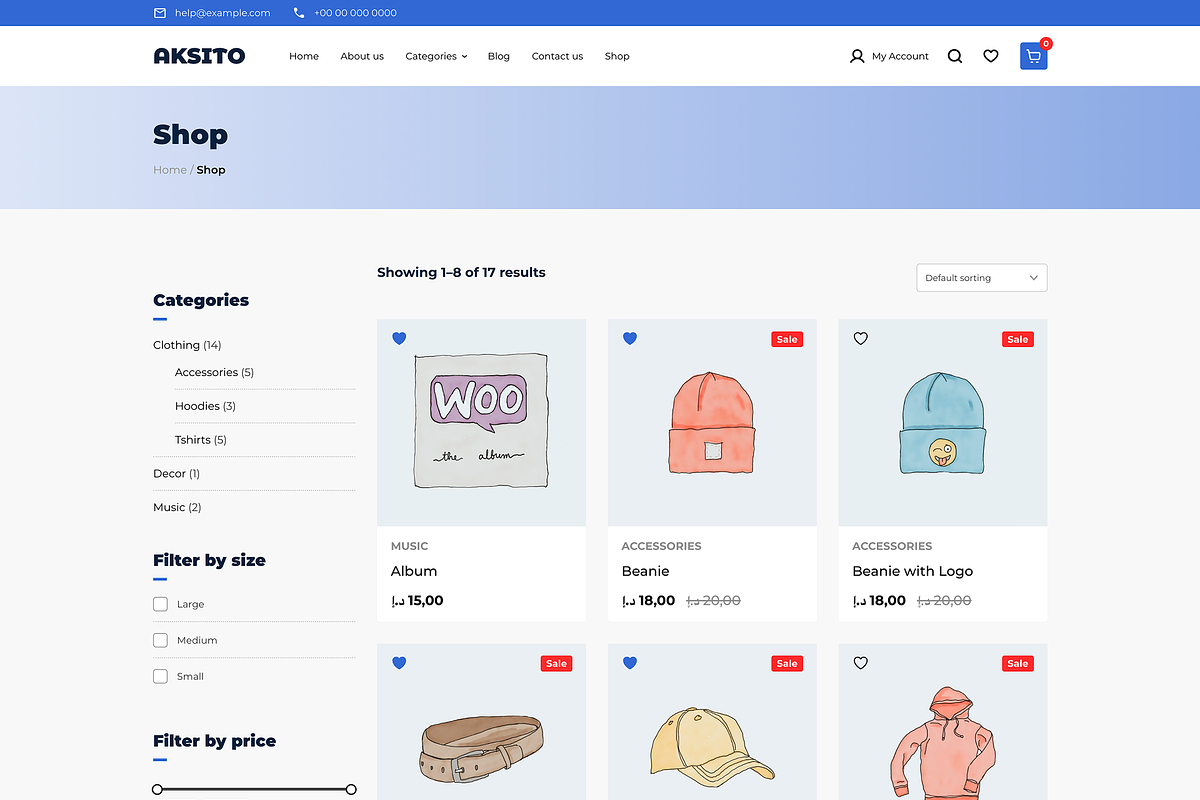1200x800 pixels.
Task: Filter by Tshirts subcategory
Action: pyautogui.click(x=193, y=440)
